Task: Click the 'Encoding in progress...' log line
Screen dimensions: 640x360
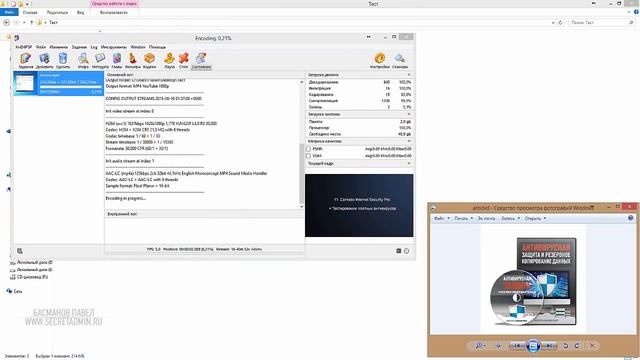Action: [x=126, y=198]
